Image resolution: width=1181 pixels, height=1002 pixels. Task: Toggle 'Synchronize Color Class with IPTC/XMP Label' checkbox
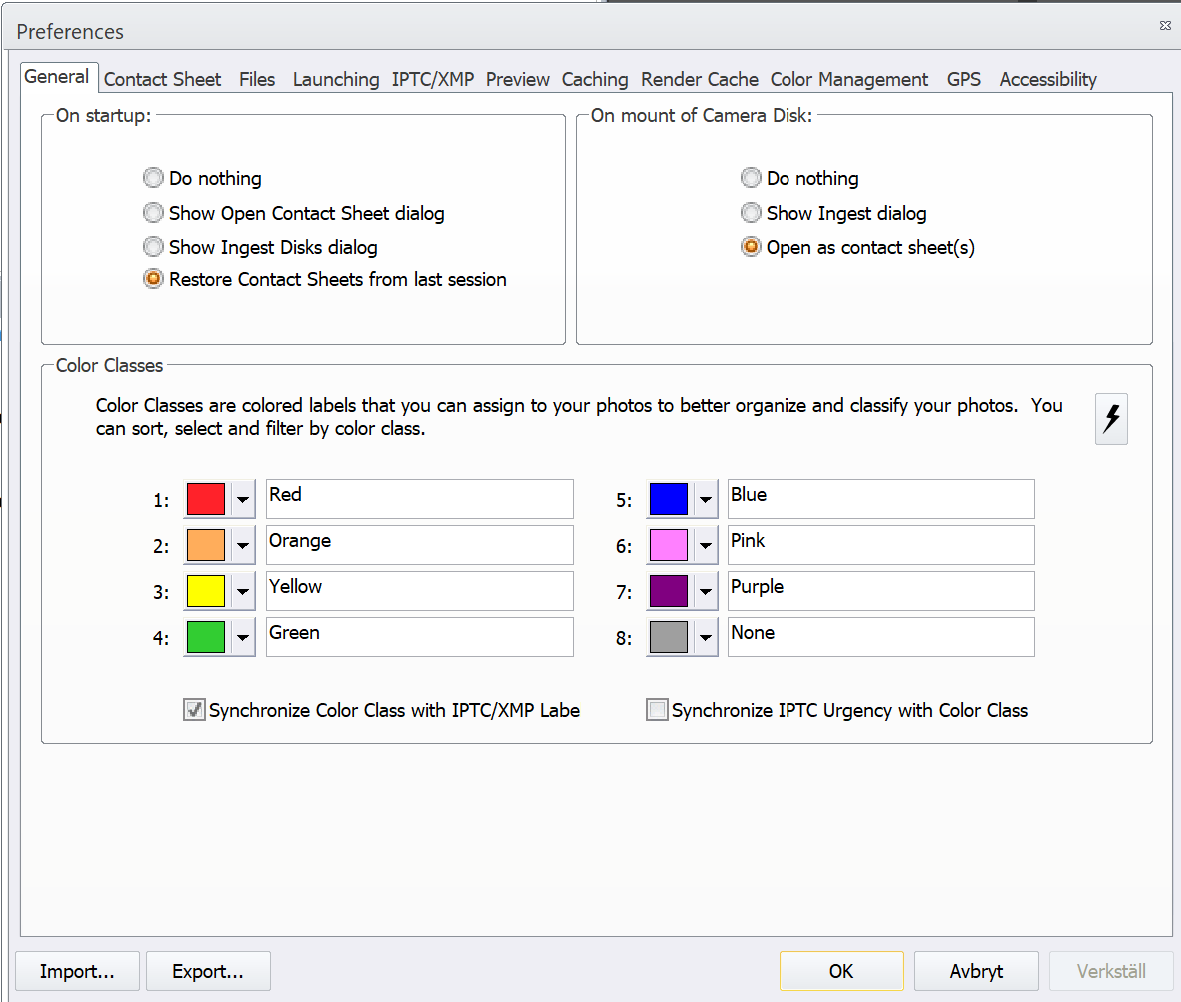pyautogui.click(x=194, y=711)
